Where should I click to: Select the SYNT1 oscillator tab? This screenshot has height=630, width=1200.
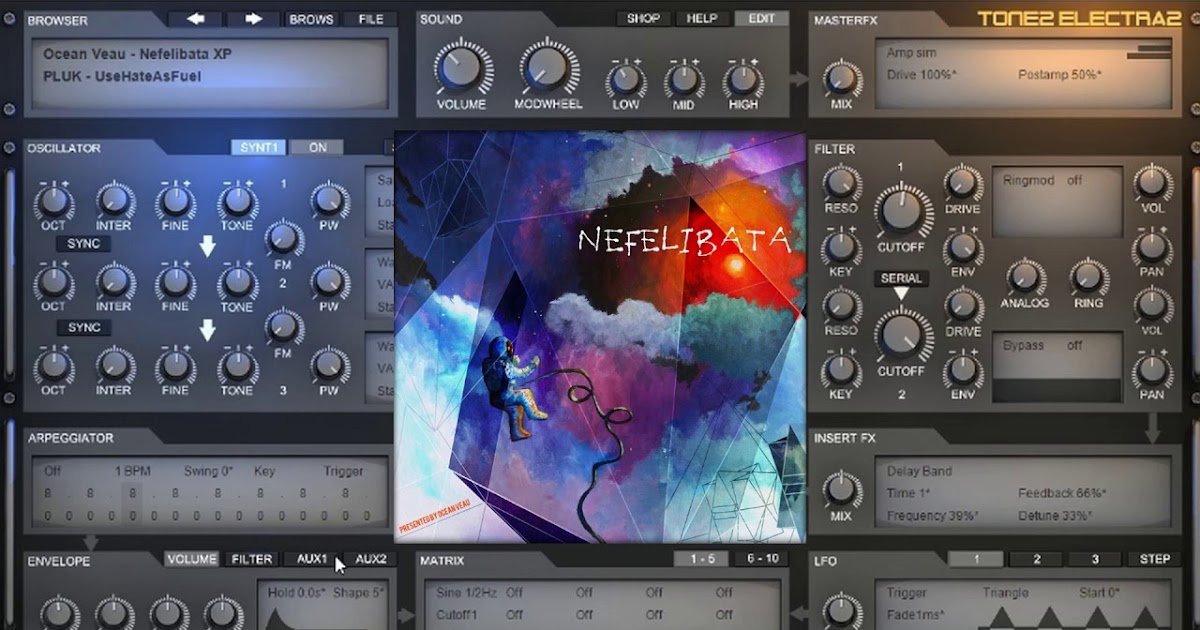(259, 147)
